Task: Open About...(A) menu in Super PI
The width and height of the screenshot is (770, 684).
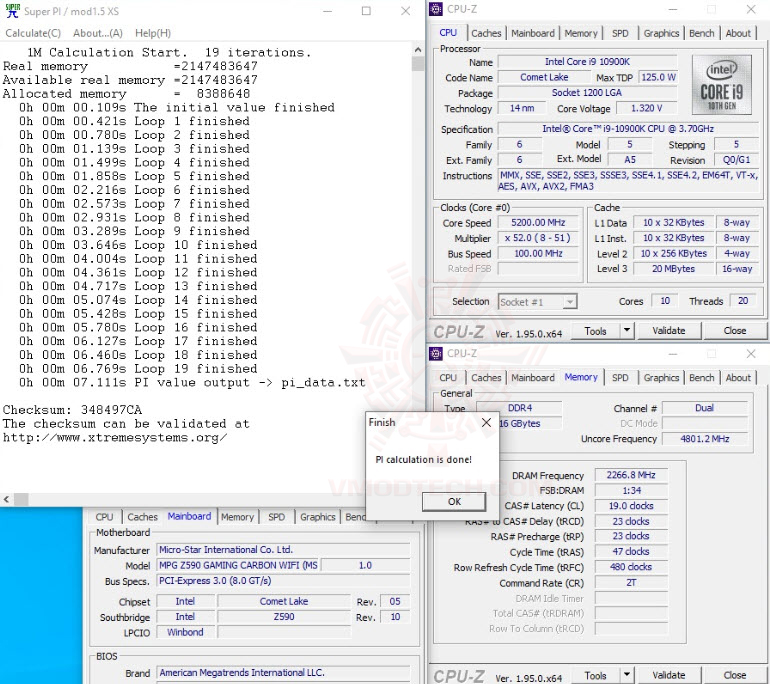Action: tap(98, 33)
